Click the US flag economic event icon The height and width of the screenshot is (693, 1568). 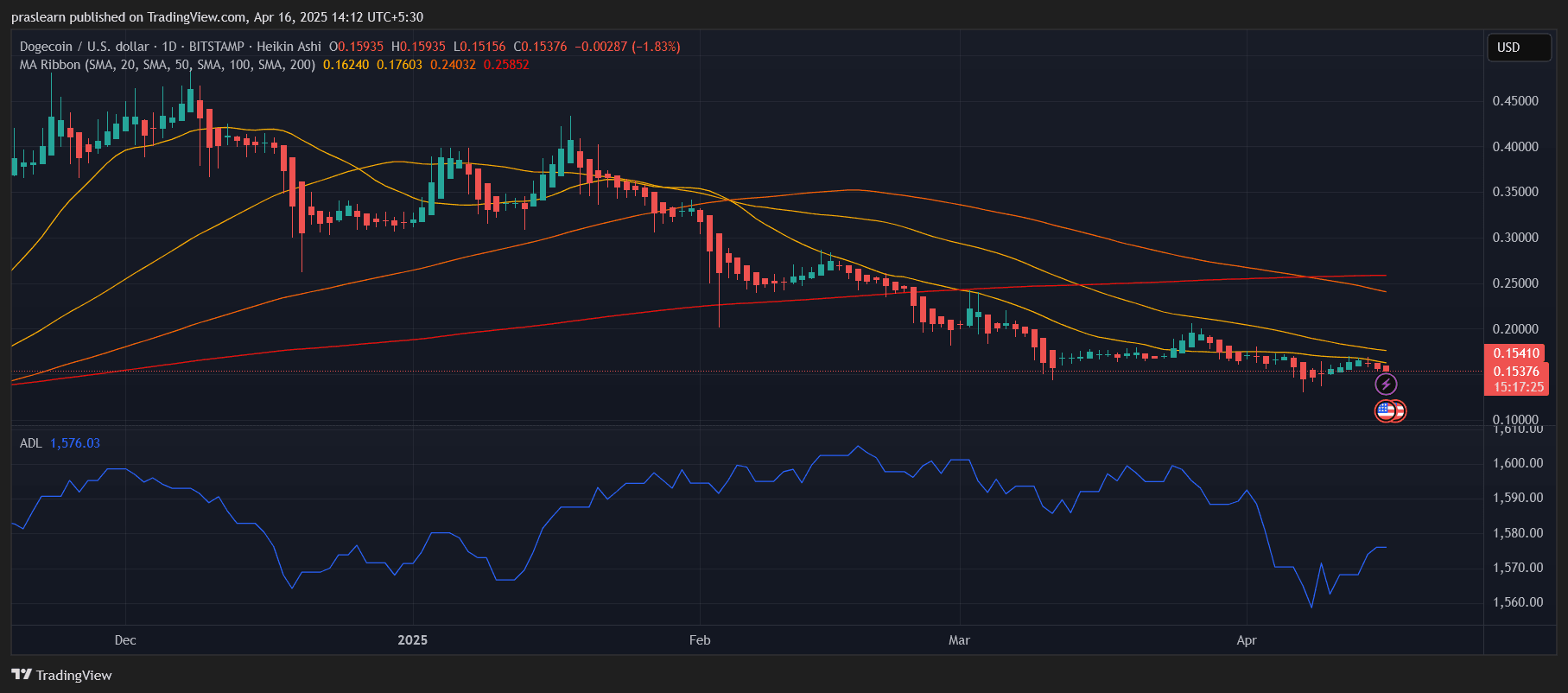coord(1386,411)
